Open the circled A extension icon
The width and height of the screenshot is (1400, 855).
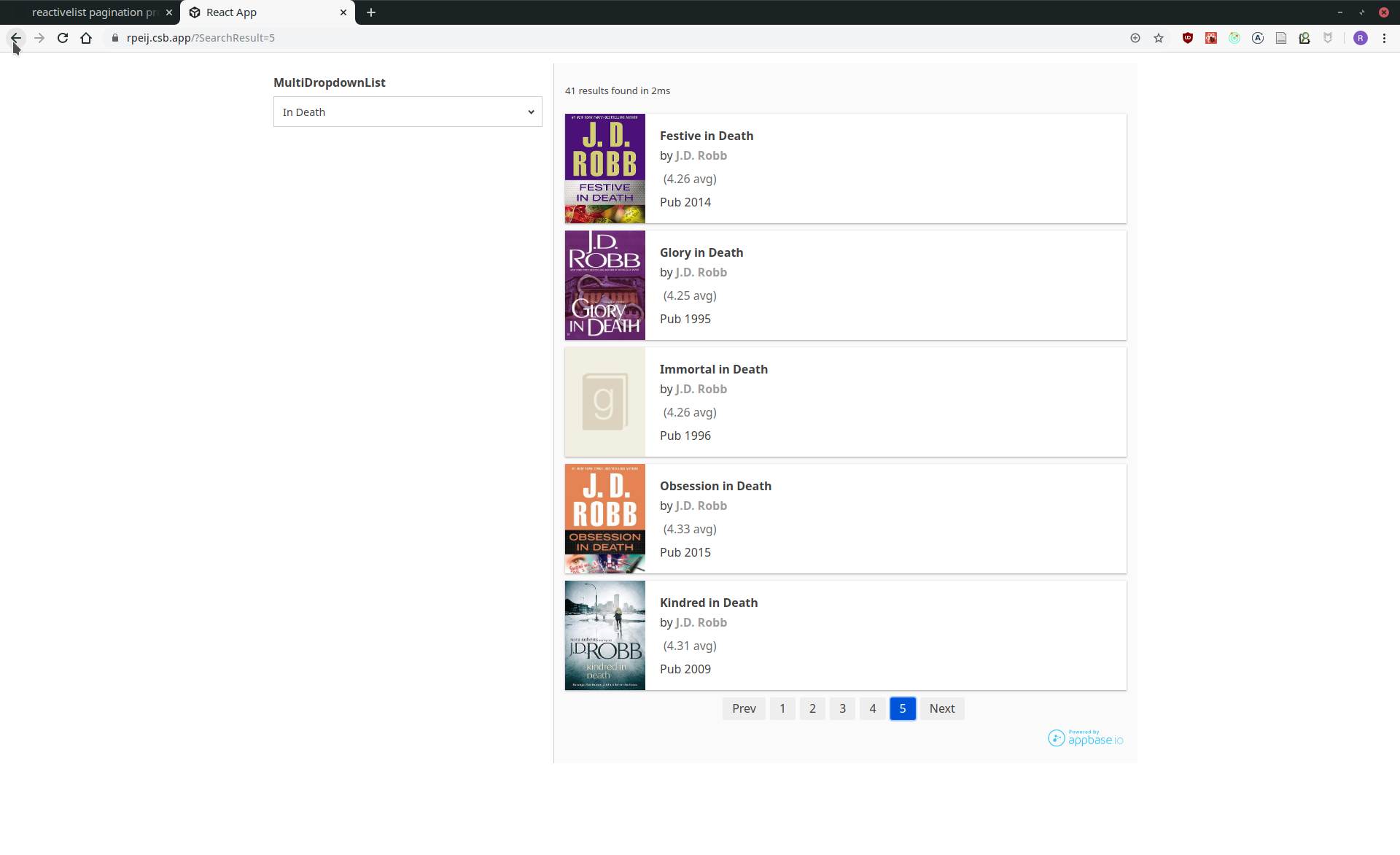[1258, 38]
